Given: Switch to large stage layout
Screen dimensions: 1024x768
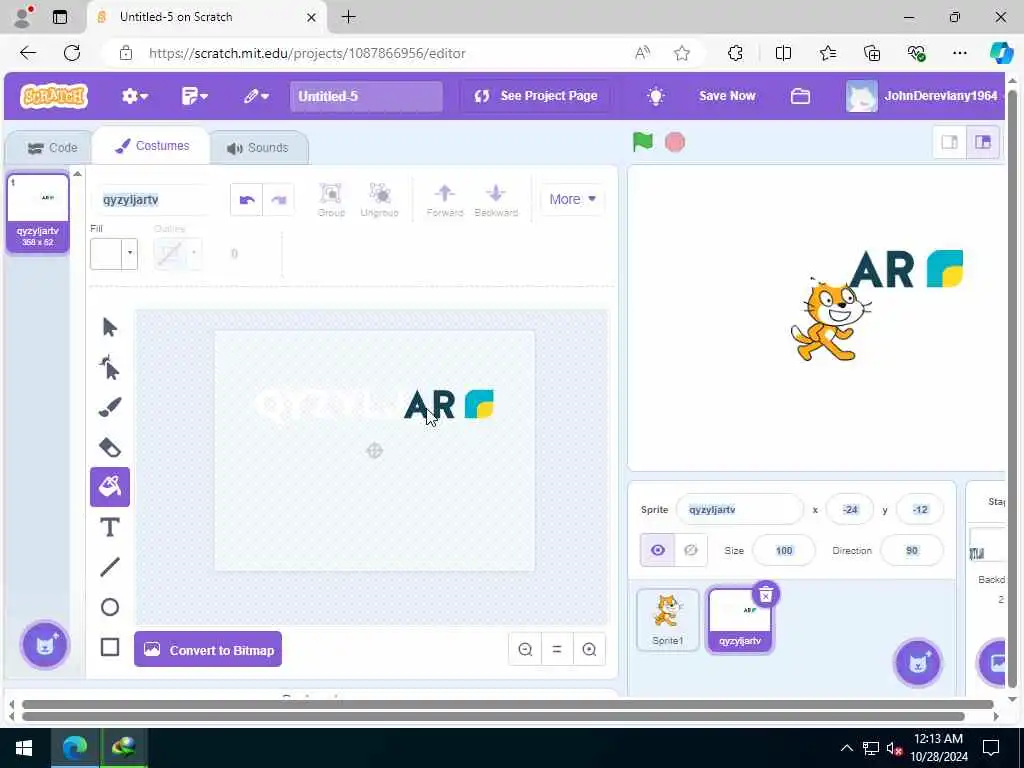Looking at the screenshot, I should pos(983,142).
